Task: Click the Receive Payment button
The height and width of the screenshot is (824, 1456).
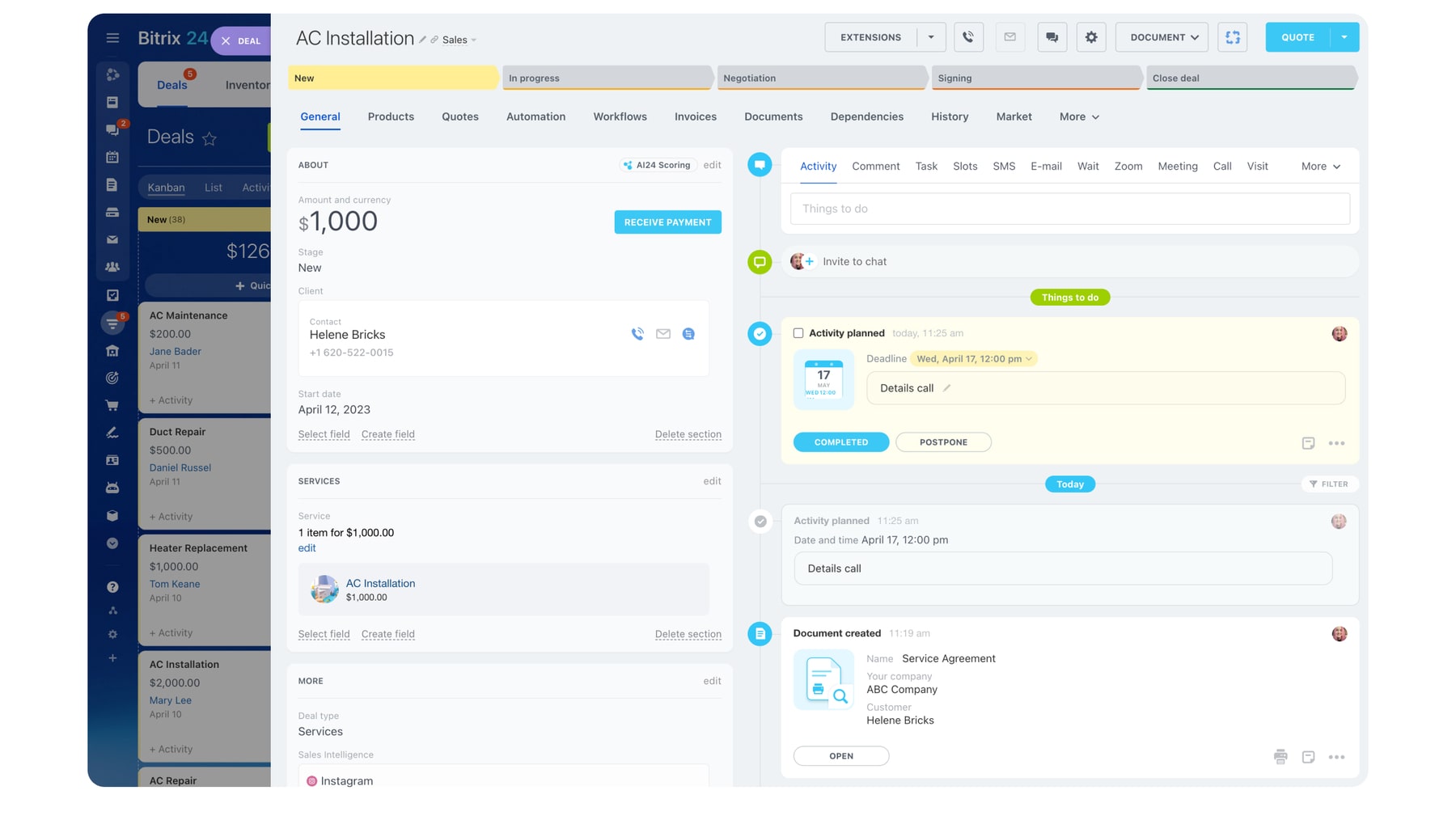Action: 667,222
